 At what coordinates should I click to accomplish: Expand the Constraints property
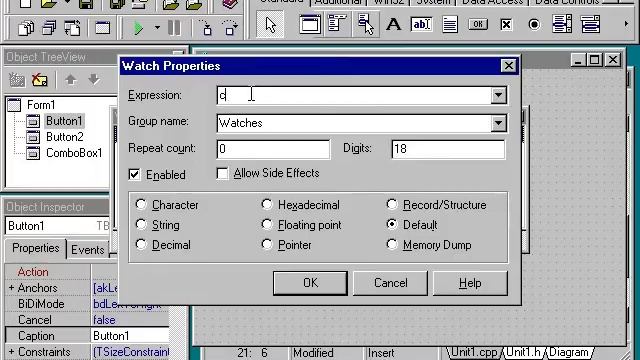pos(11,351)
